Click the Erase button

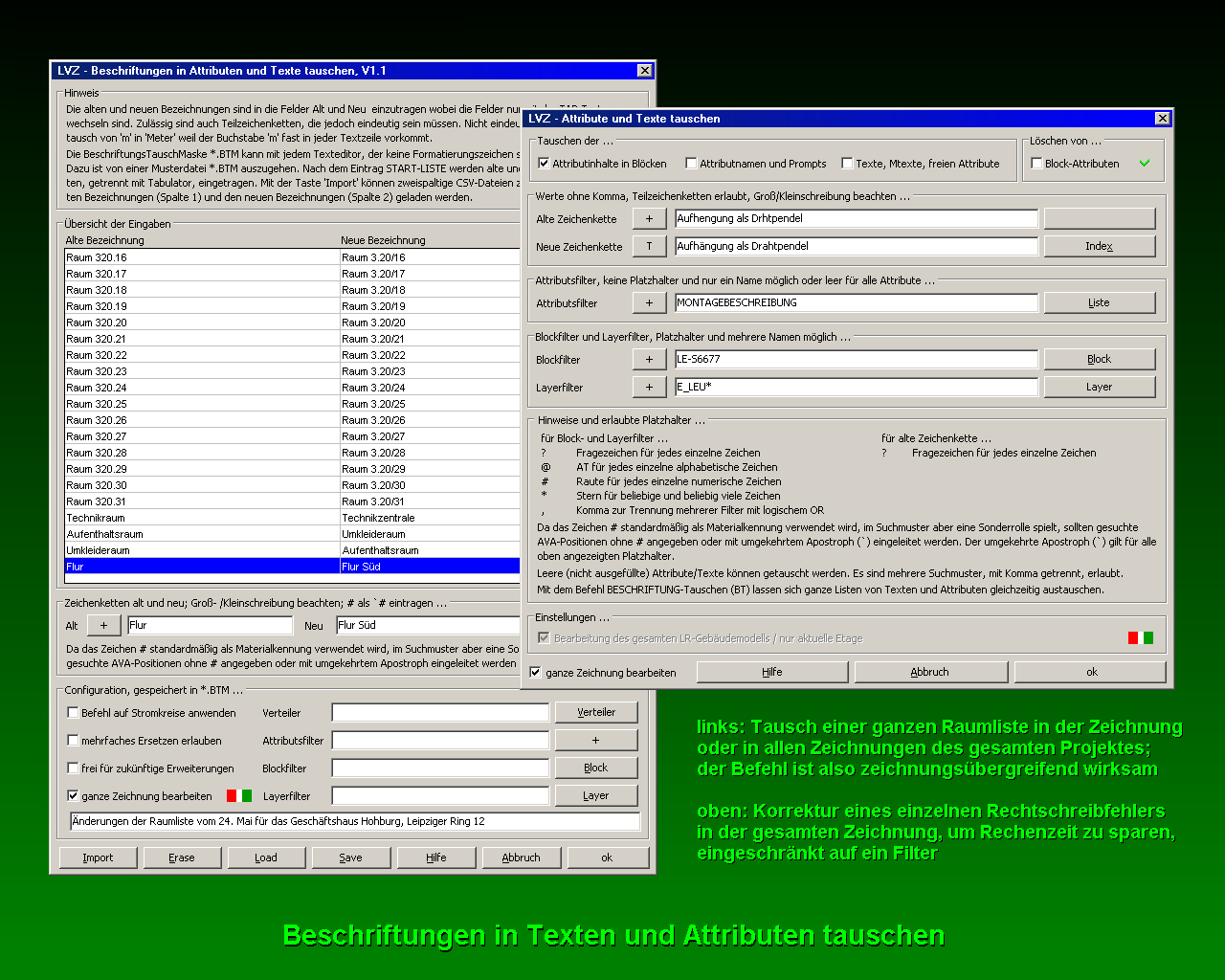[x=182, y=858]
